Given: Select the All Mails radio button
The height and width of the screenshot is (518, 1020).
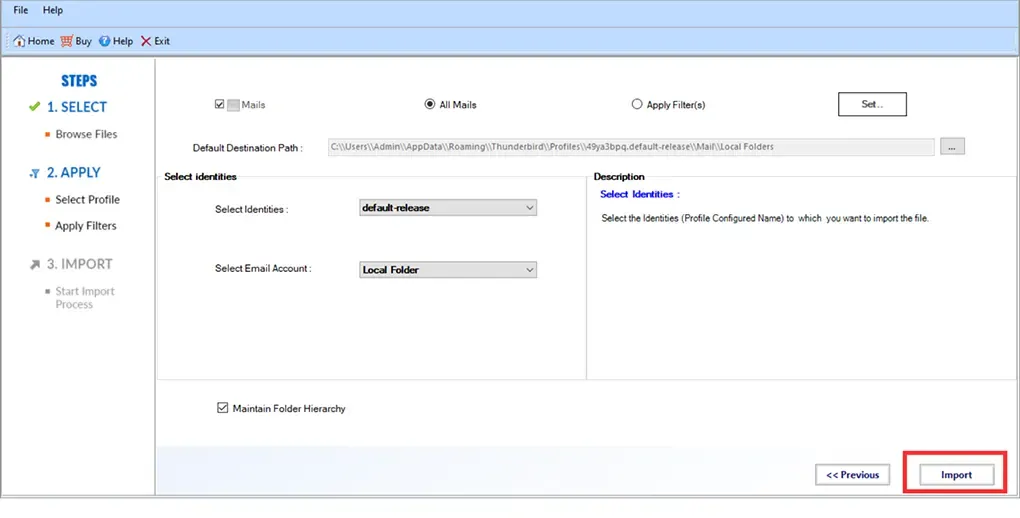Looking at the screenshot, I should click(429, 104).
